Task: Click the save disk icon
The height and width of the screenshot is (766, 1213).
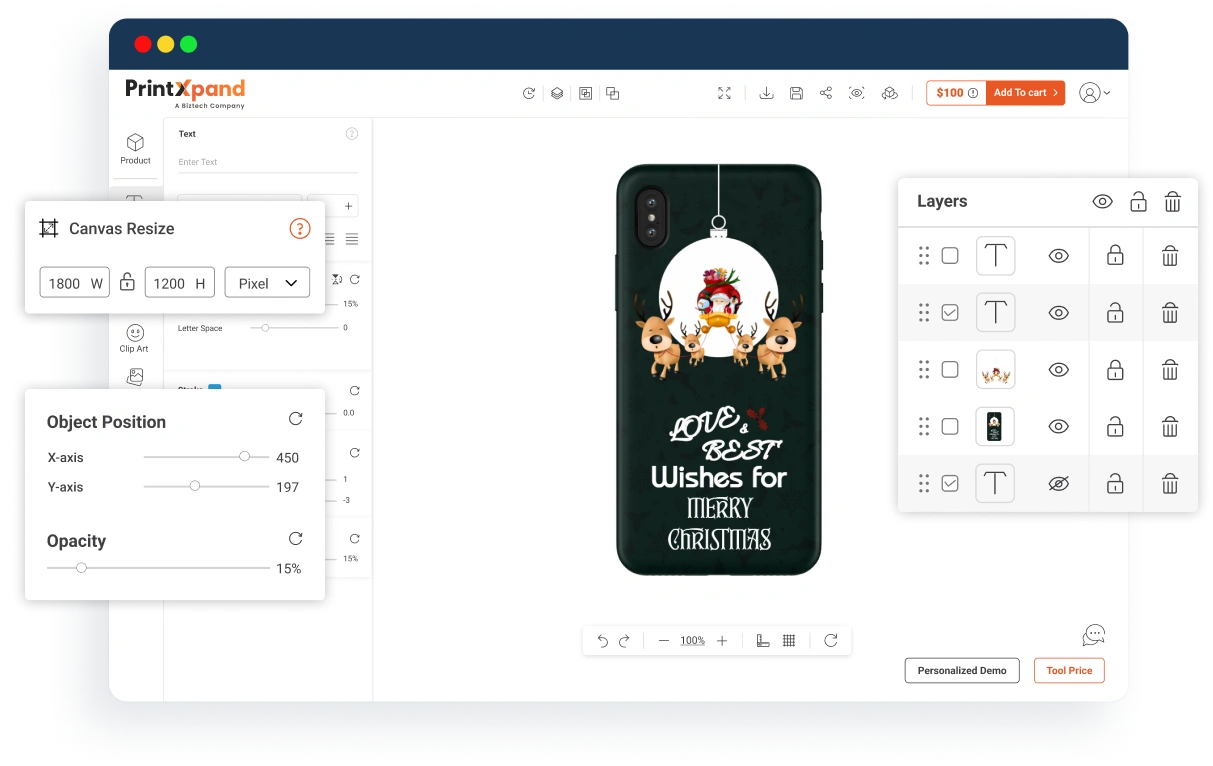Action: 796,93
